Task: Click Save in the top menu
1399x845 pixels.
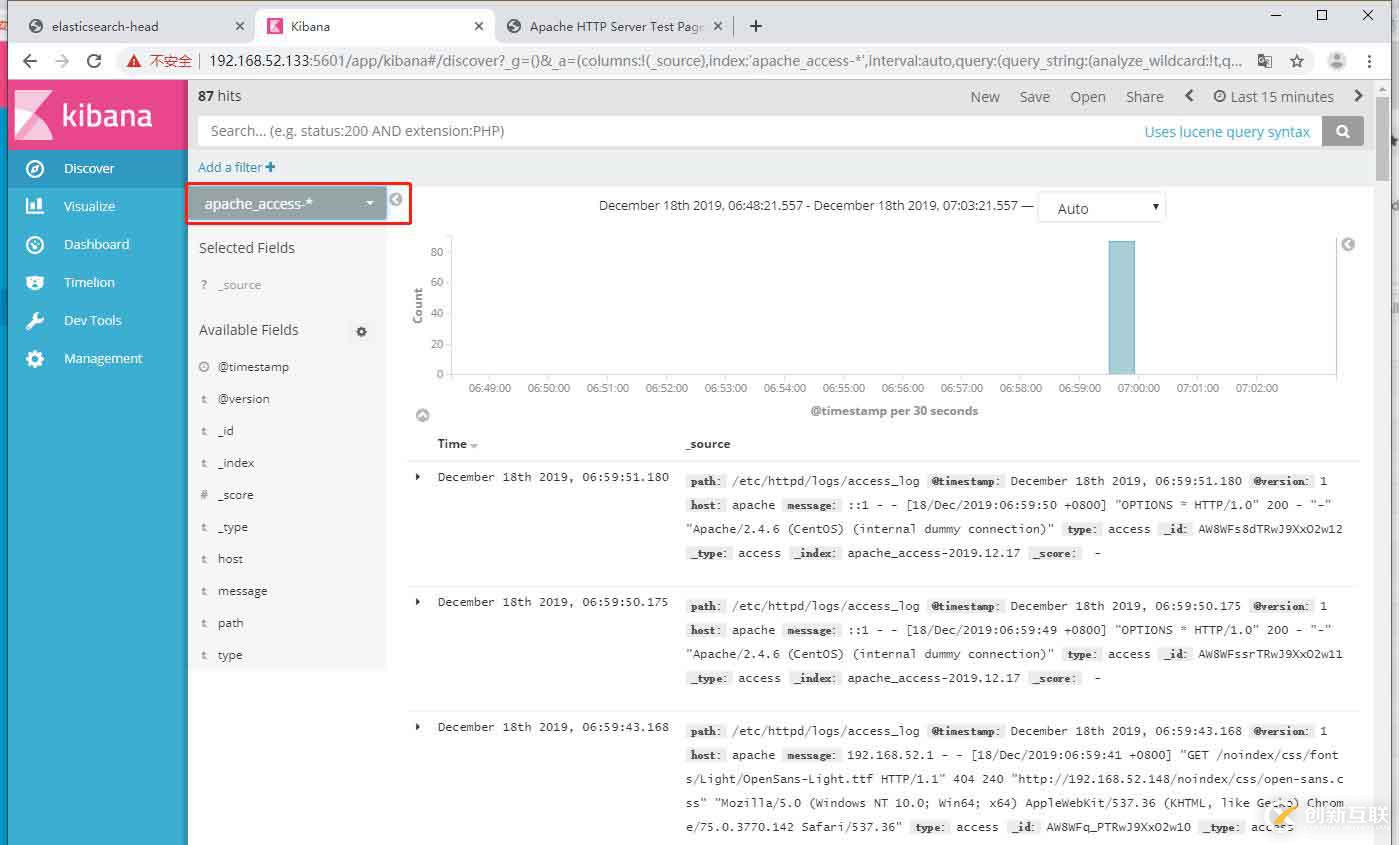Action: (1035, 96)
